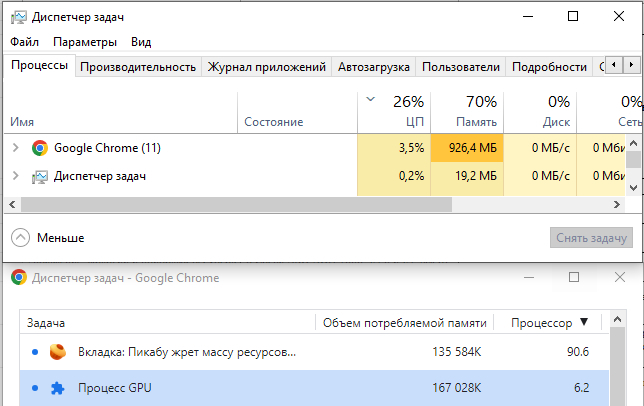Image resolution: width=644 pixels, height=406 pixels.
Task: Switch to the Производительность tab
Action: click(x=138, y=67)
